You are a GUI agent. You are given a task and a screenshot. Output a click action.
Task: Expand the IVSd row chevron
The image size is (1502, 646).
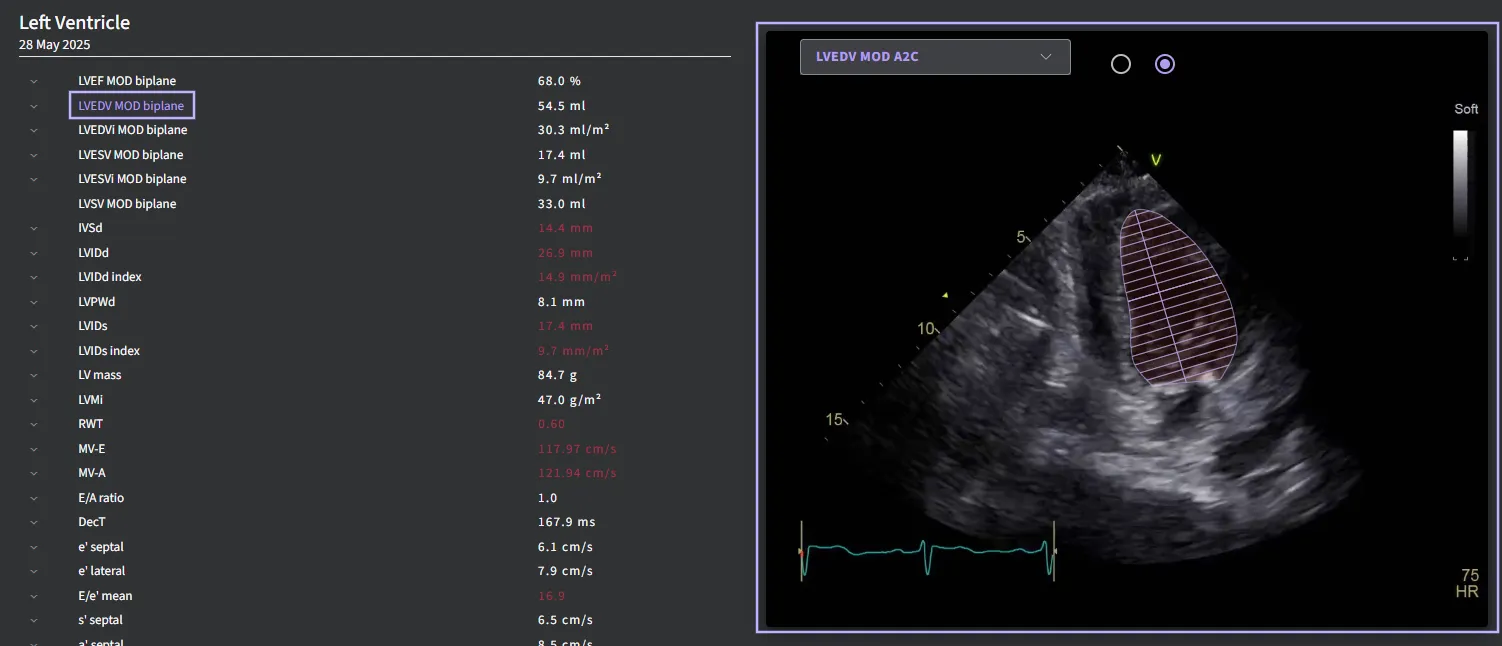point(34,228)
